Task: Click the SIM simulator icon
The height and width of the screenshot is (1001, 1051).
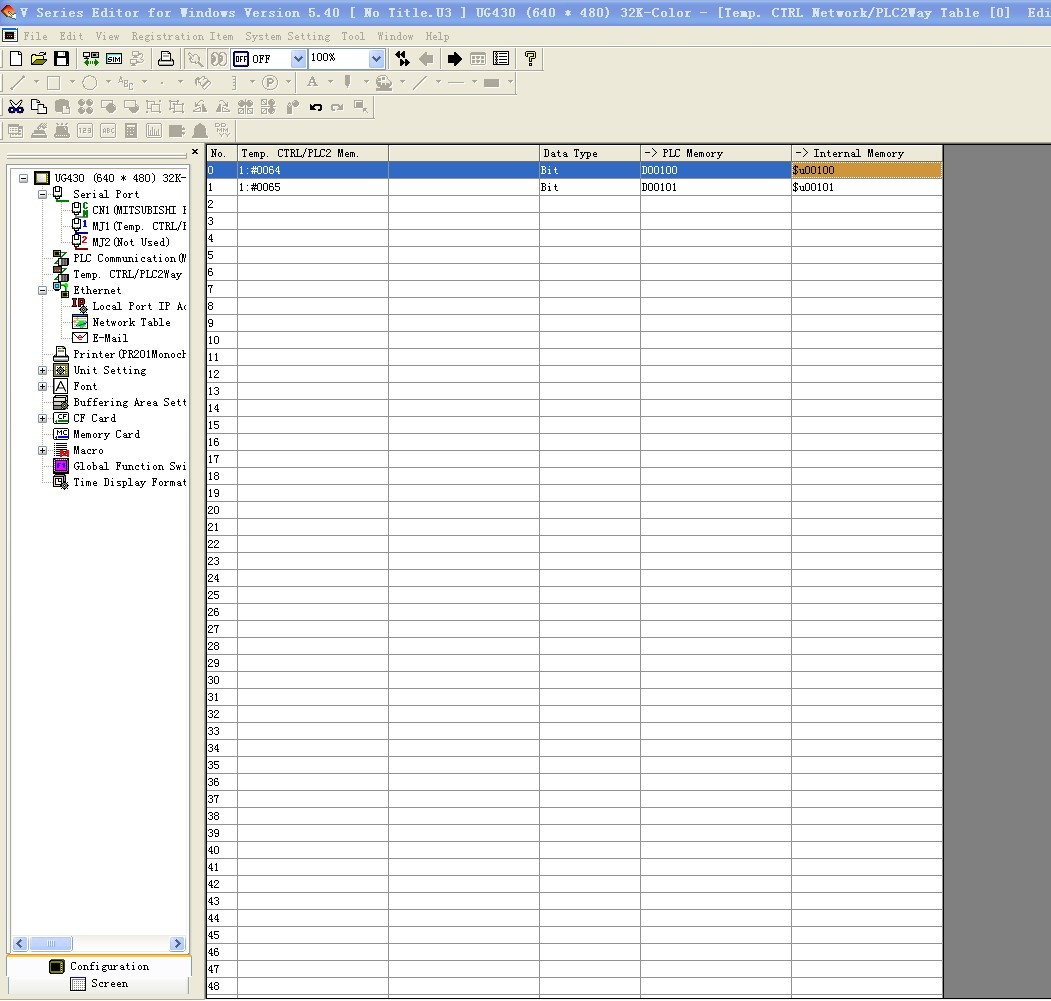Action: tap(114, 59)
